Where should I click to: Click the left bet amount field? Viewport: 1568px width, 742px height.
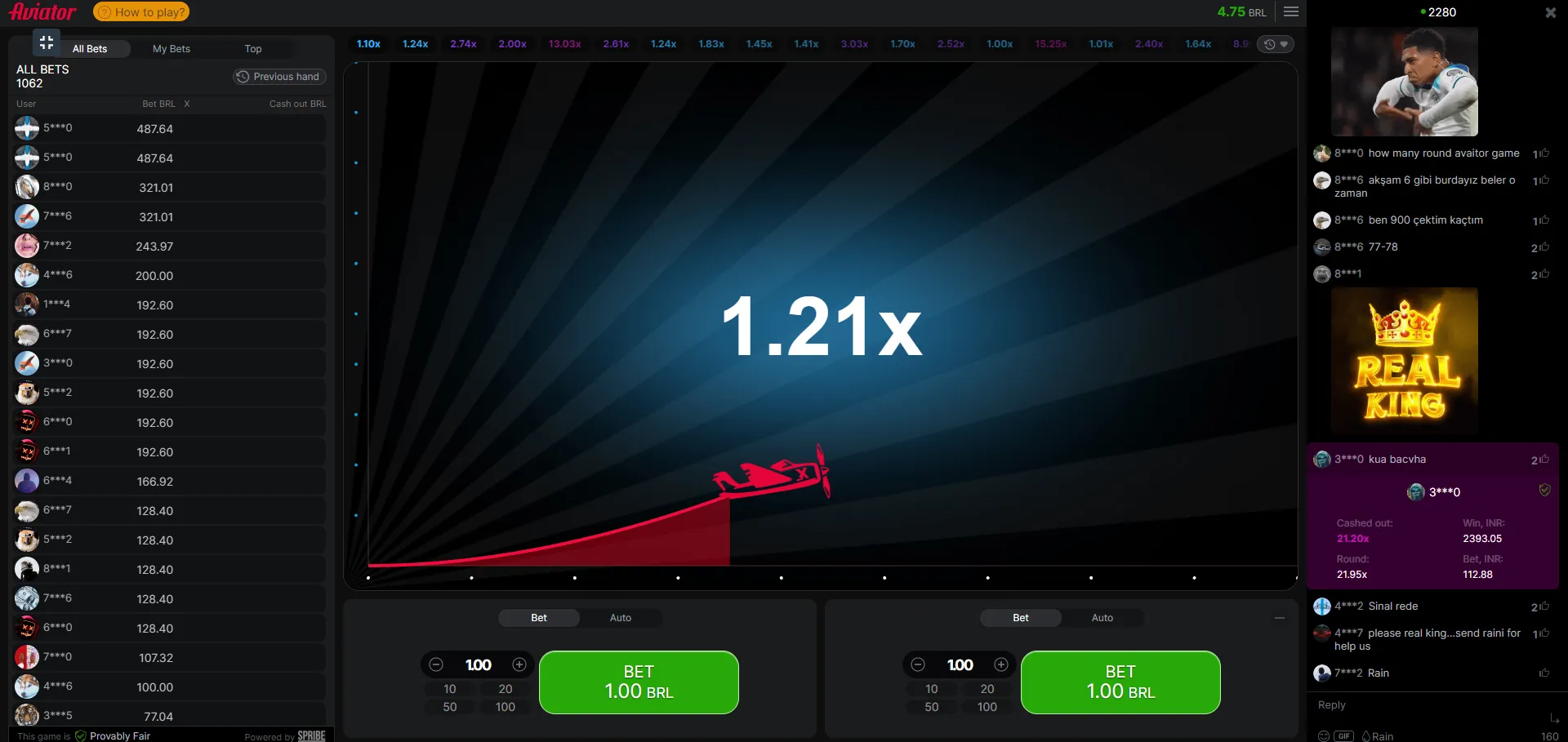click(478, 664)
